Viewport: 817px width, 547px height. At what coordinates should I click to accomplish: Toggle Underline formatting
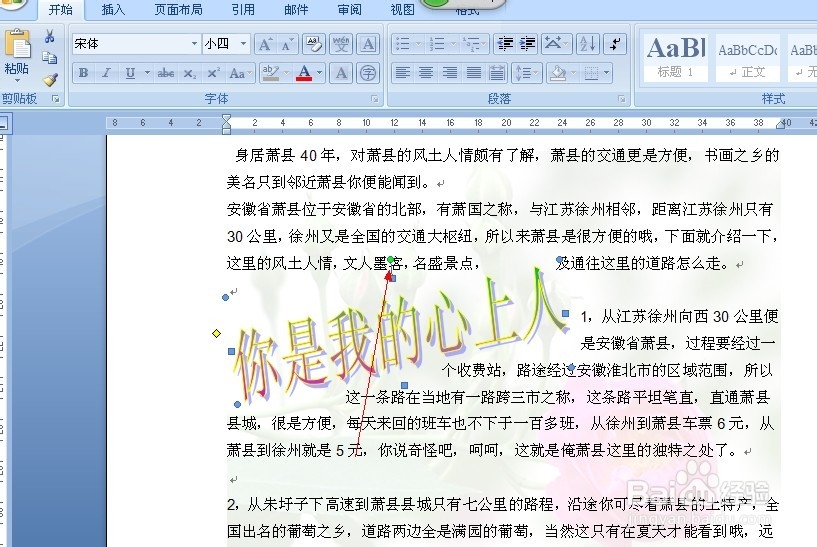(130, 73)
